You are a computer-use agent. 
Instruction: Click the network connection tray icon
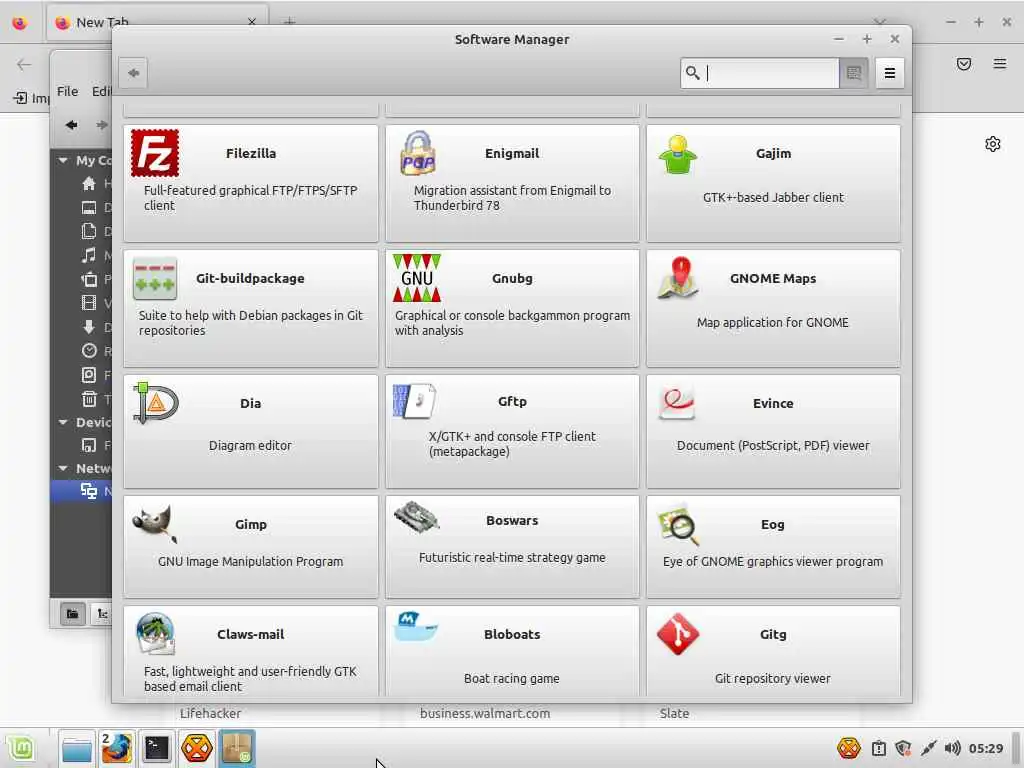pyautogui.click(x=928, y=748)
